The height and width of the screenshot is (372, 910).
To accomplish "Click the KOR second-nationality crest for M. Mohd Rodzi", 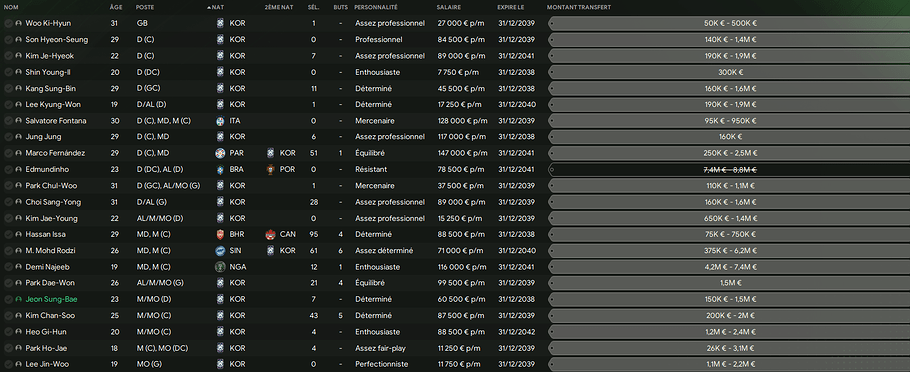I will pyautogui.click(x=270, y=251).
